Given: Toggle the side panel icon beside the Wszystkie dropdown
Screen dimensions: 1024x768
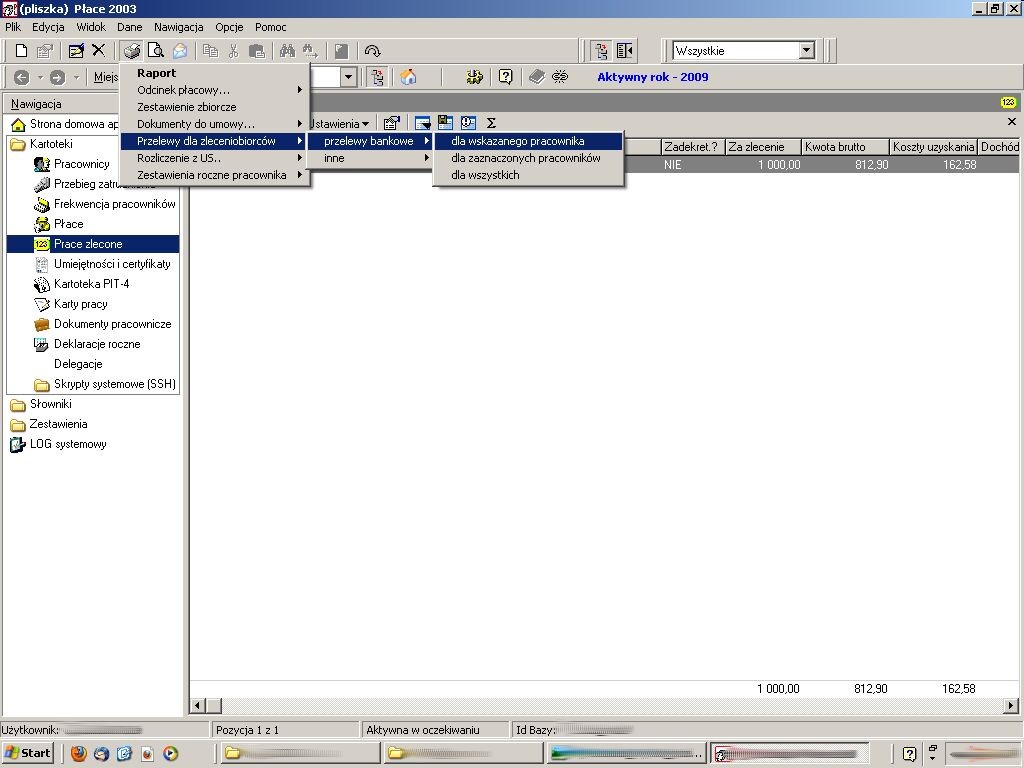Looking at the screenshot, I should (625, 51).
